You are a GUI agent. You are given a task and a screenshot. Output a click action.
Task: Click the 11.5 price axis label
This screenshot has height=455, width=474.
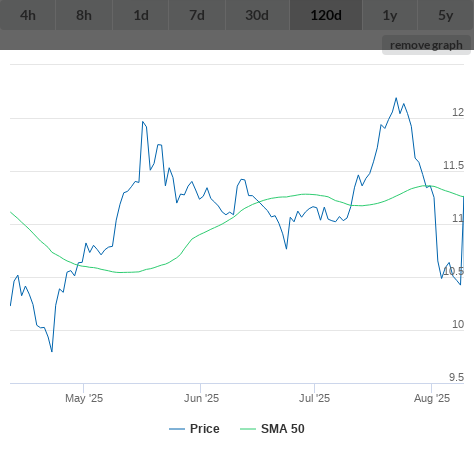click(453, 165)
